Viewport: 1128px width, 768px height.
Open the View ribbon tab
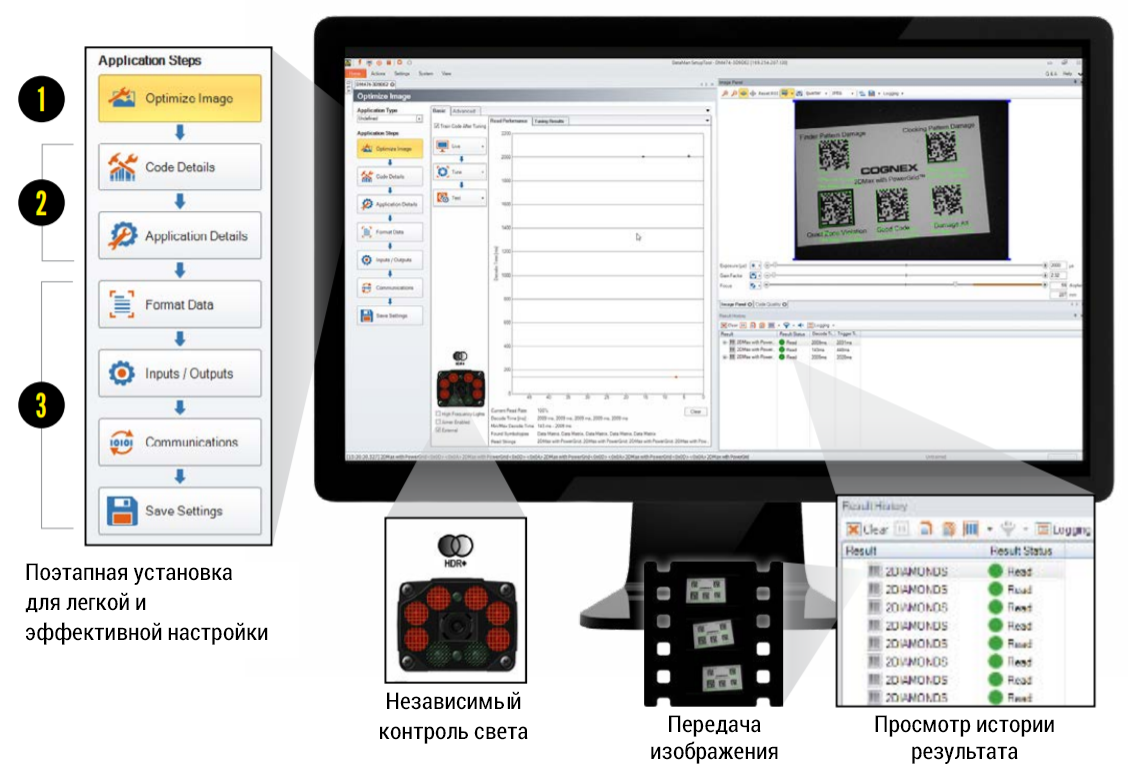[447, 73]
